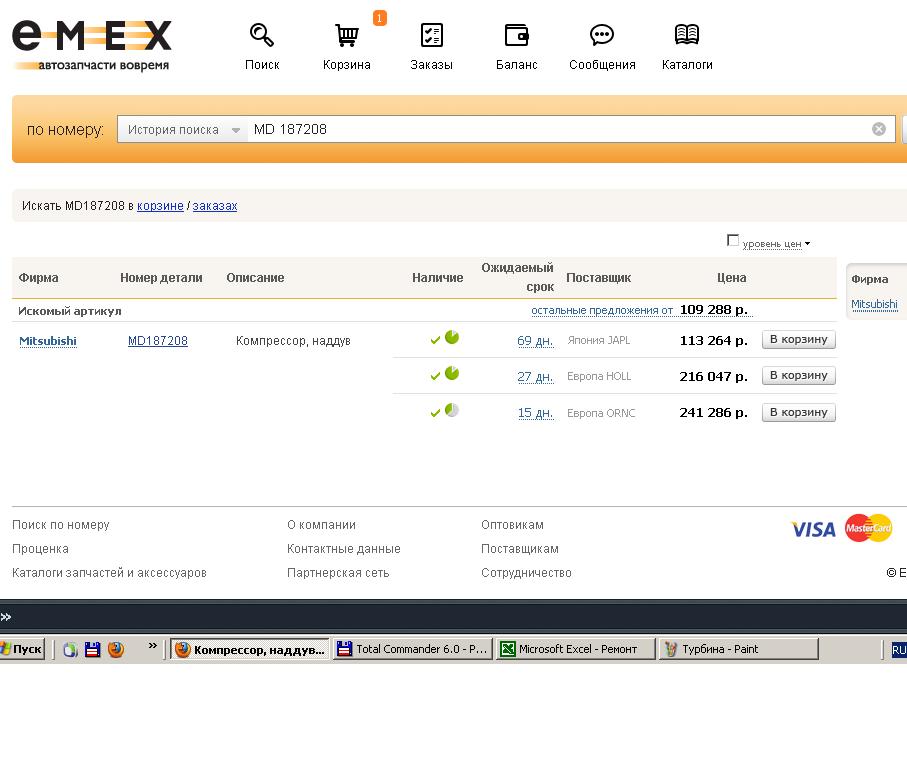
Task: Switch to Microsoft Excel taskbar item
Action: [x=575, y=649]
